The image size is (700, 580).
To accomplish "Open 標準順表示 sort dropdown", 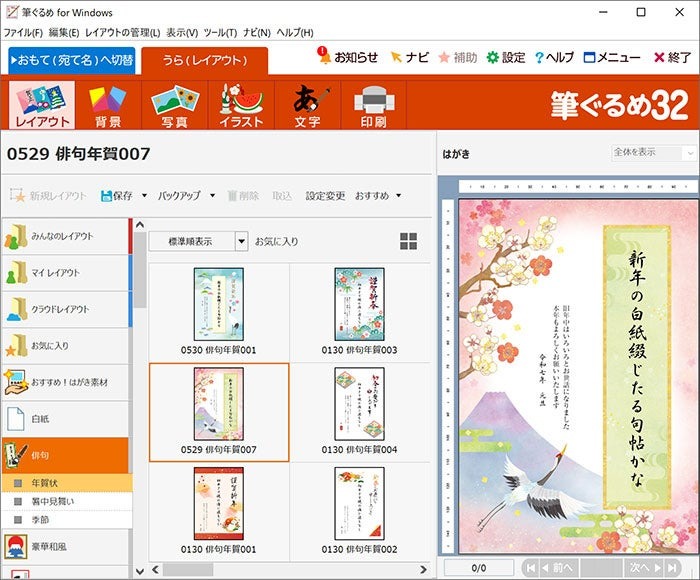I will (x=242, y=241).
